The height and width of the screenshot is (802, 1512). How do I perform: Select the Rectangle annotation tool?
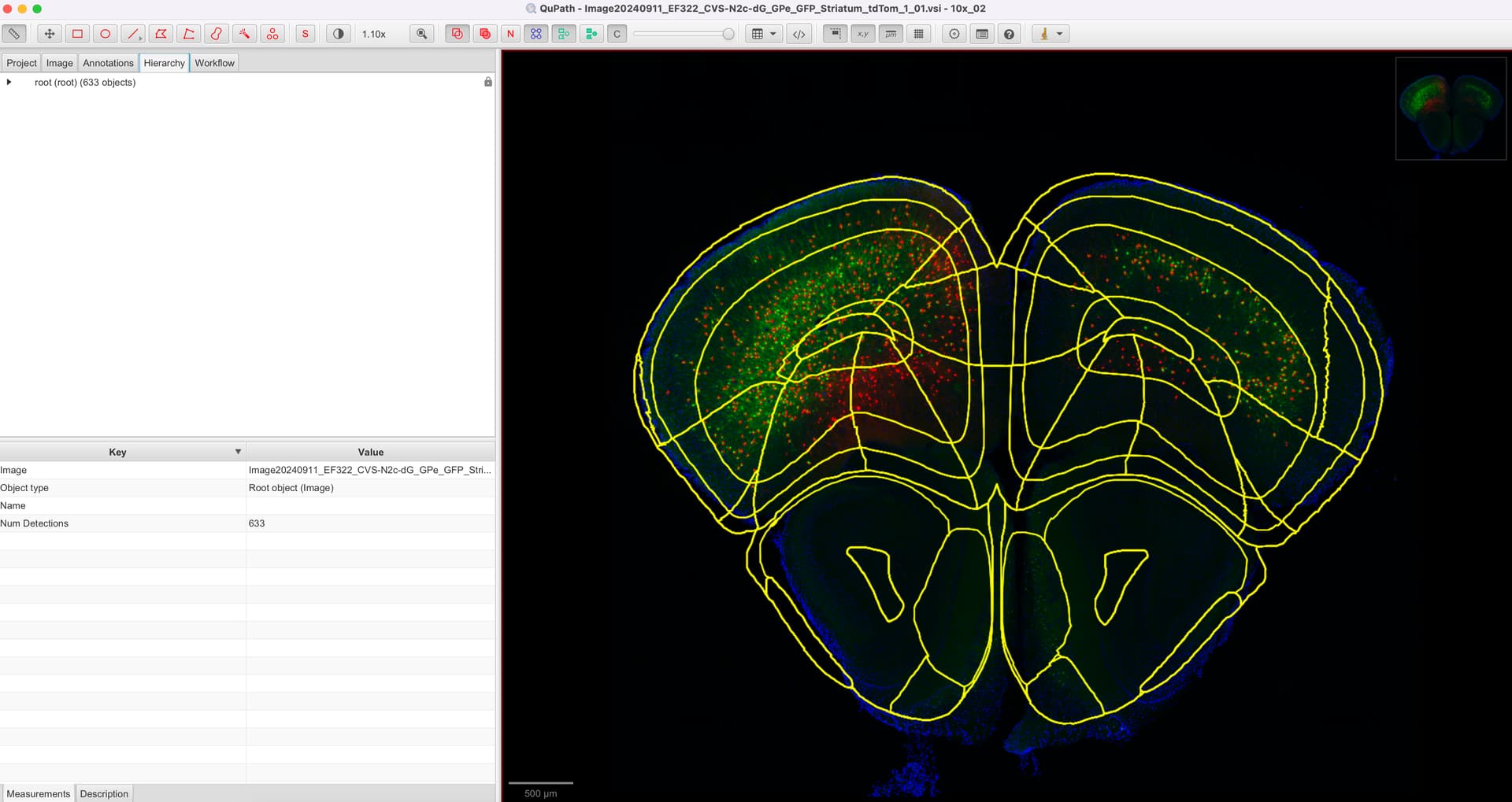coord(76,33)
